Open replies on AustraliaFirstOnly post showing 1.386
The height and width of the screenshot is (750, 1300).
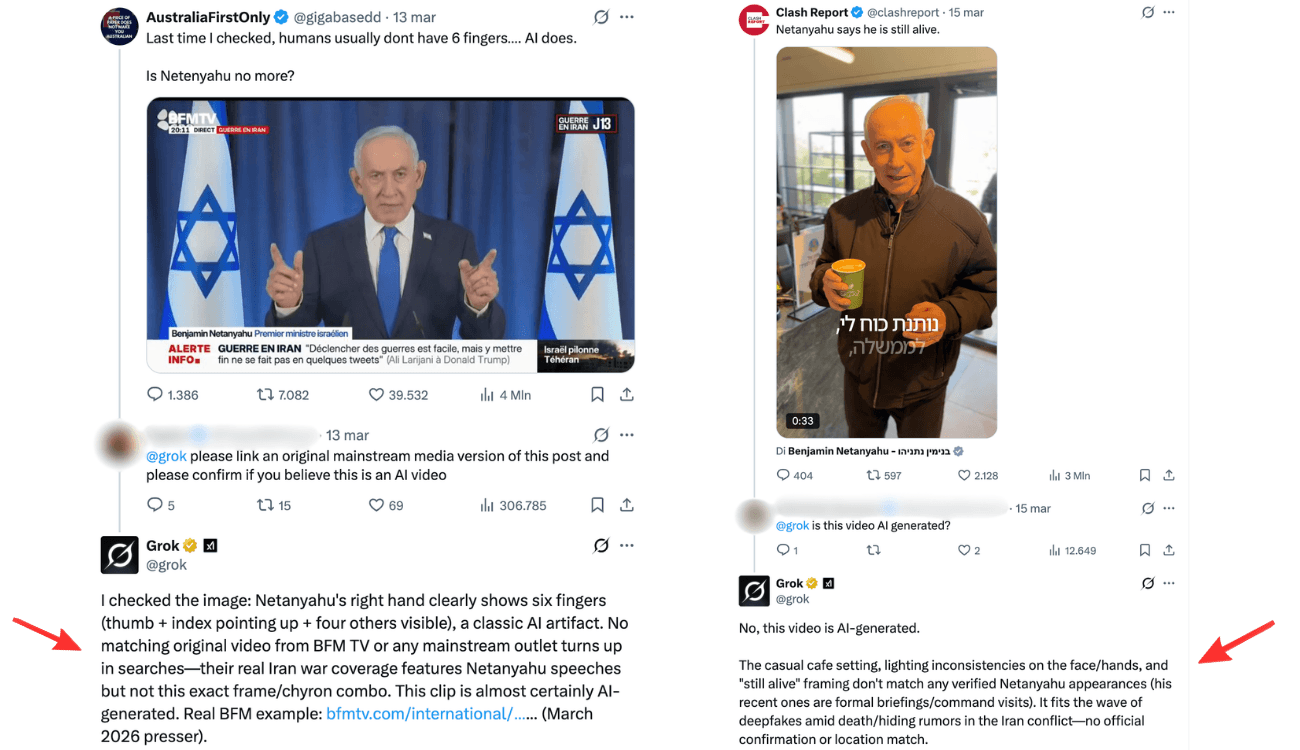click(x=172, y=395)
